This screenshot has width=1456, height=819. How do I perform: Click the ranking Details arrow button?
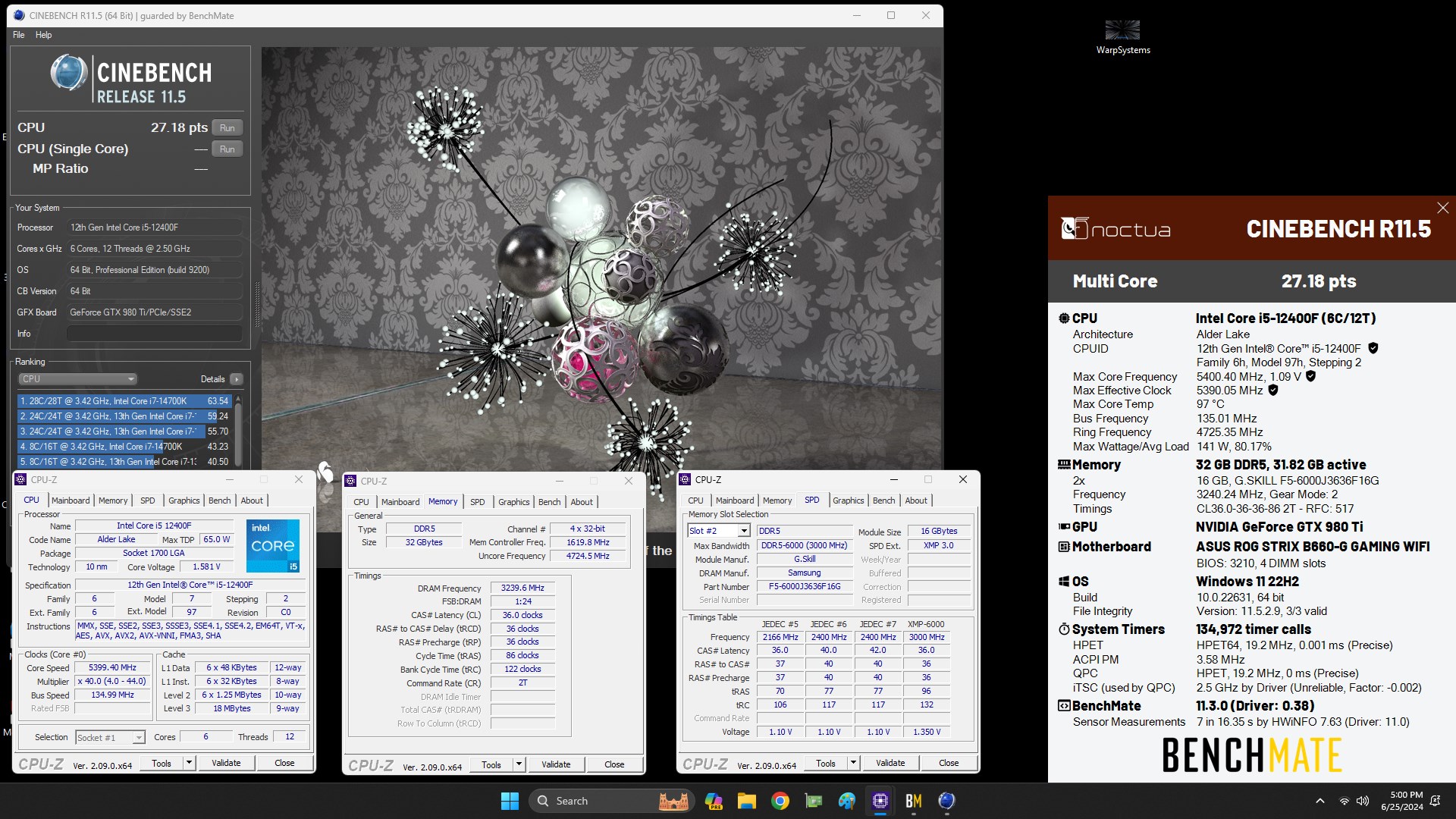pyautogui.click(x=237, y=379)
